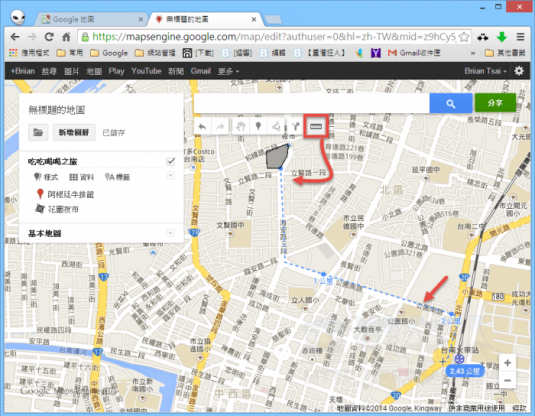Expand the More menu in Google bar
Image resolution: width=535 pixels, height=416 pixels.
[228, 71]
